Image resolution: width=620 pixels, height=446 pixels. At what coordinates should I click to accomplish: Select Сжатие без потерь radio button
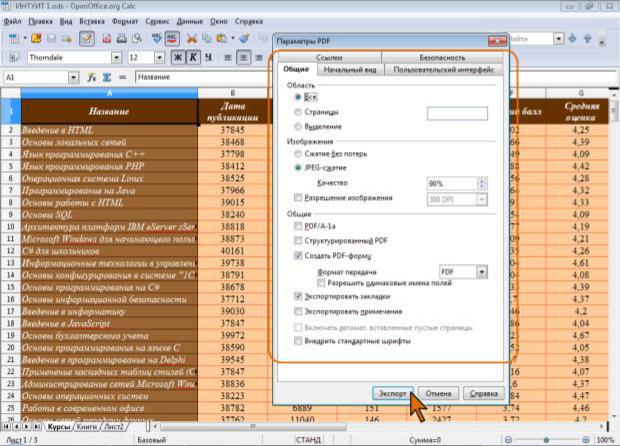pos(298,154)
